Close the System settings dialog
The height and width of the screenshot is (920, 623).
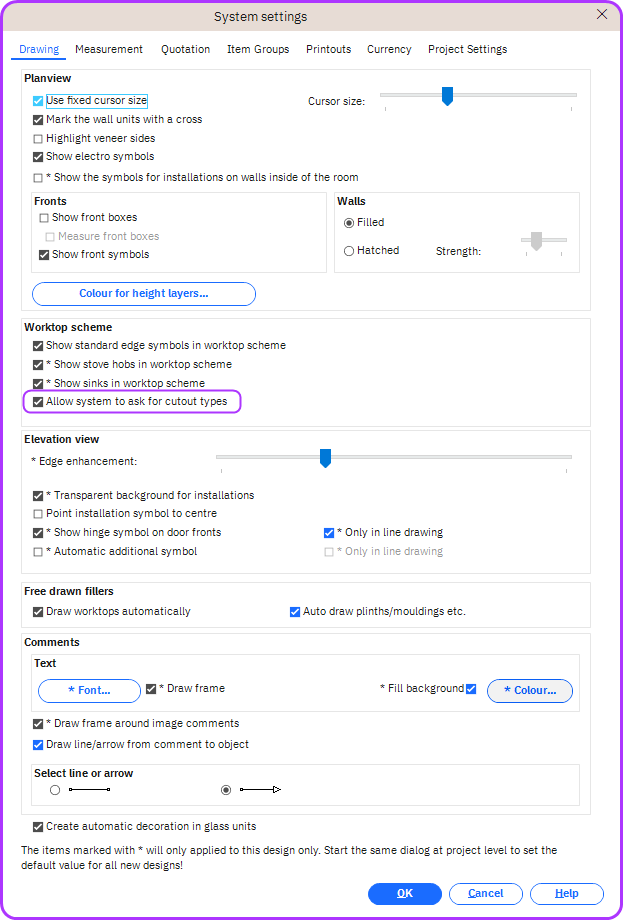point(601,15)
